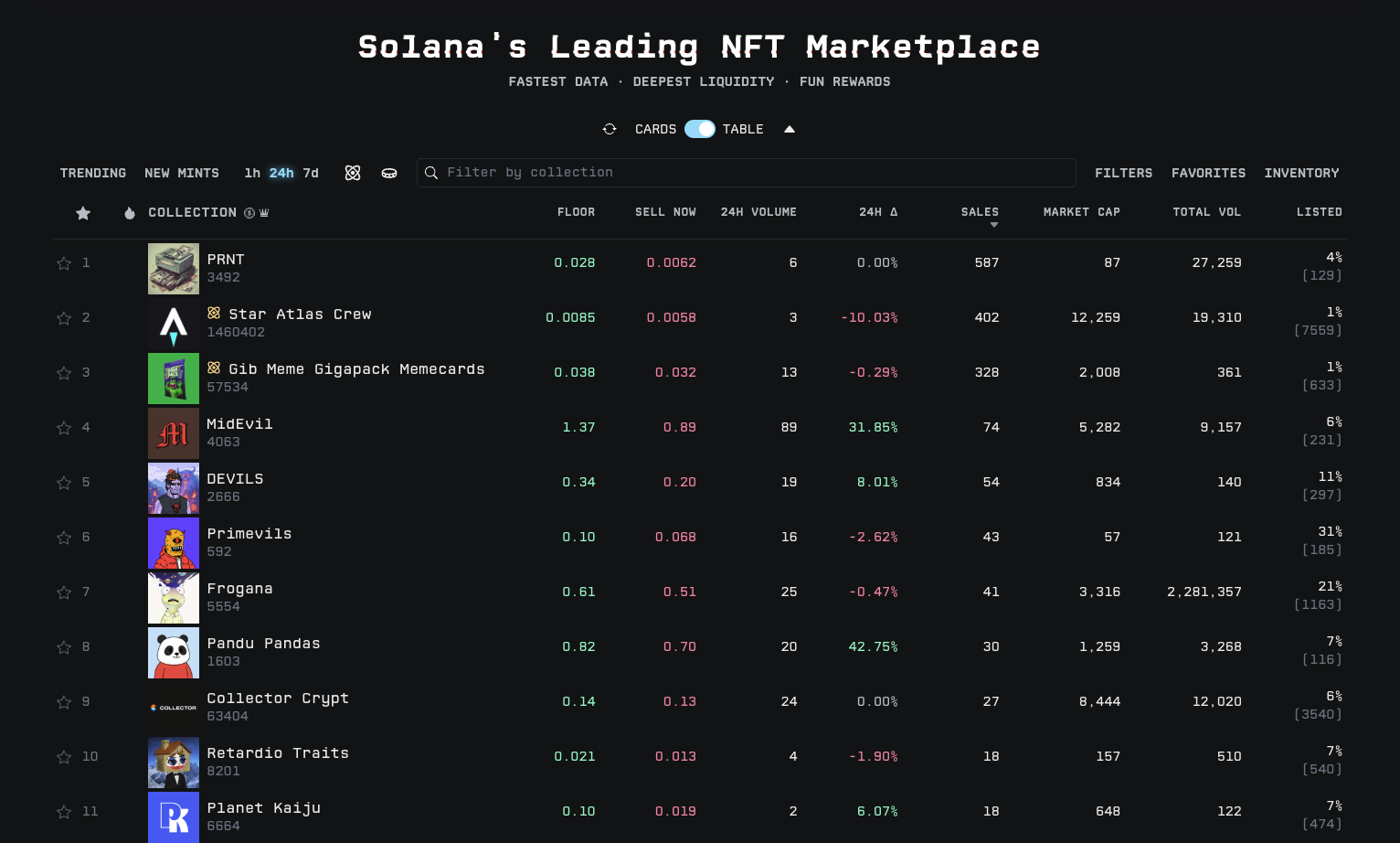Screen dimensions: 1400x843
Task: Collapse the header with up arrow
Action: coord(790,129)
